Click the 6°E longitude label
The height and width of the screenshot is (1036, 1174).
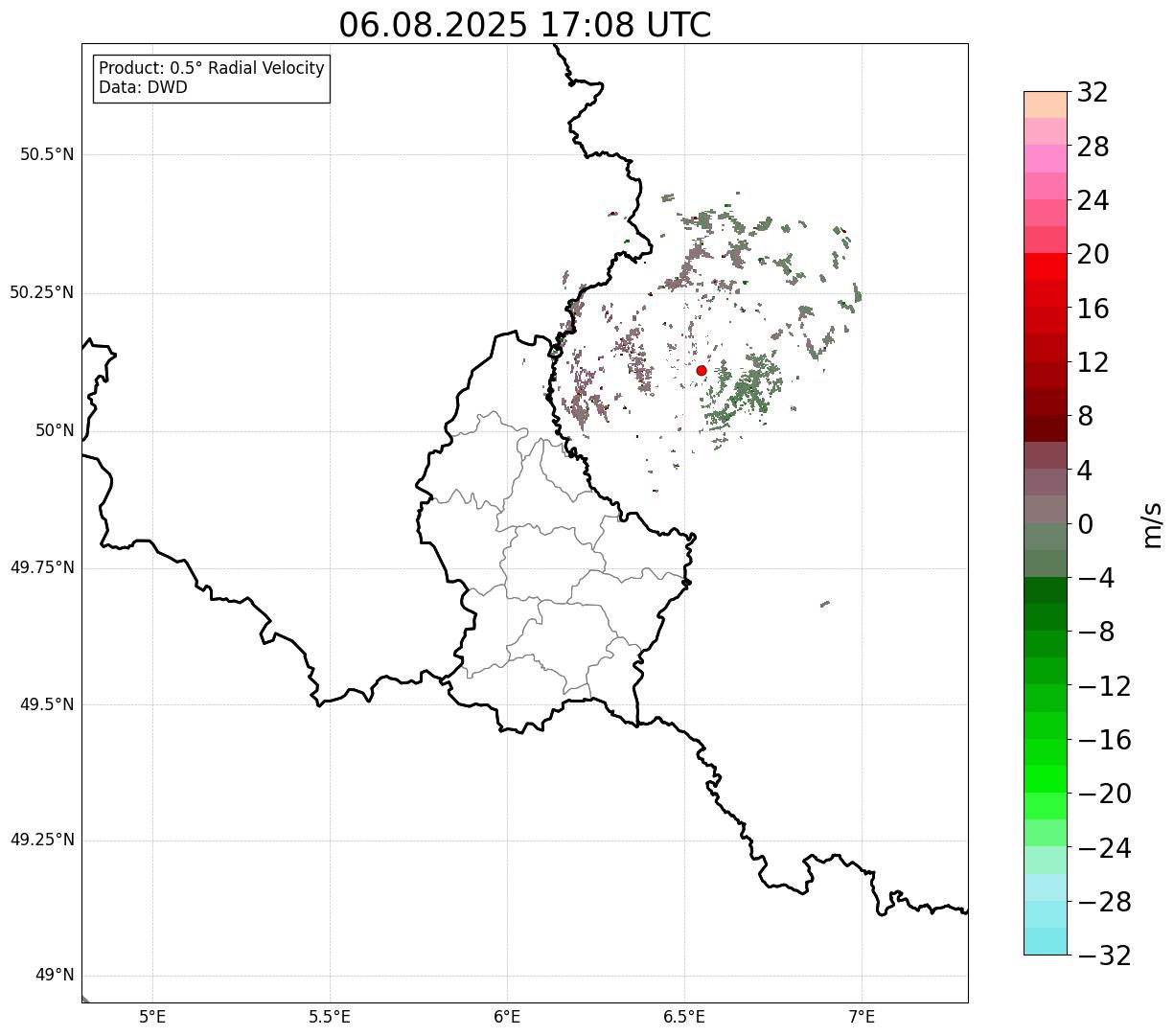(507, 1017)
